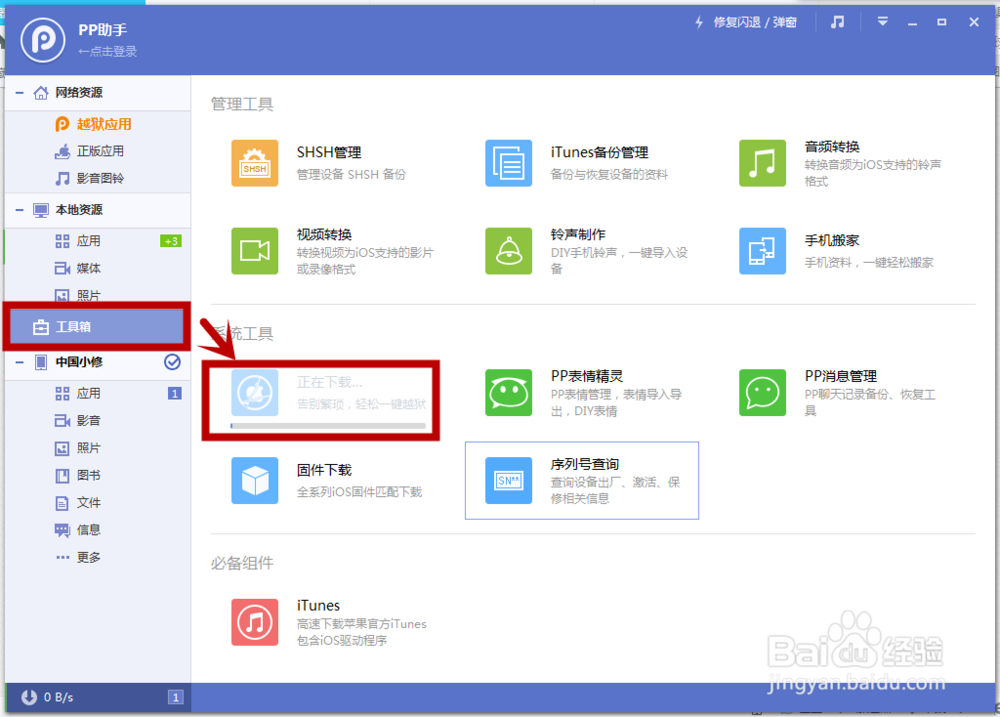
Task: Click the lightning 修复闪退/弹窗 icon
Action: 699,22
